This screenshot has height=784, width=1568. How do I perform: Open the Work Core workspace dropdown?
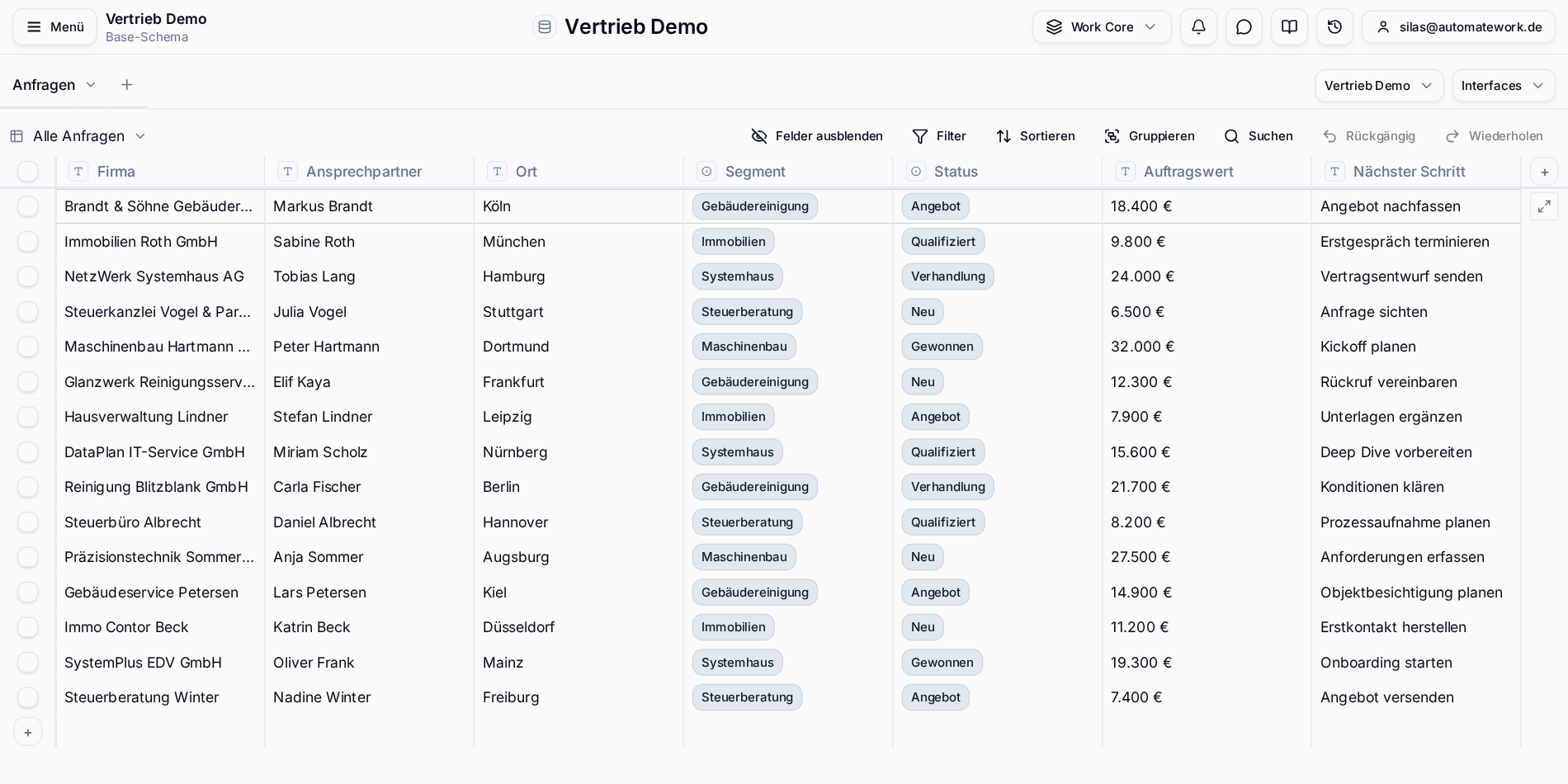tap(1102, 27)
